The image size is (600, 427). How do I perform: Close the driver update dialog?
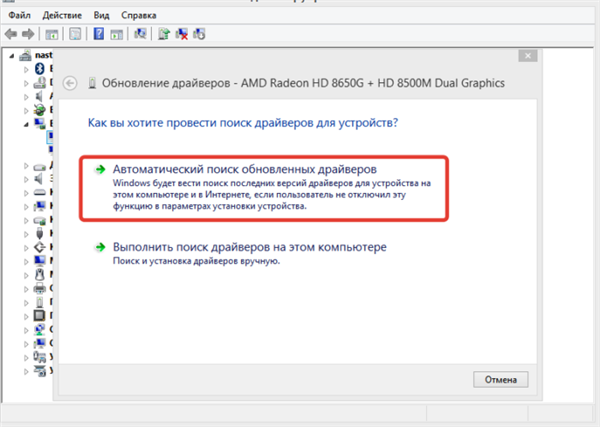point(528,56)
